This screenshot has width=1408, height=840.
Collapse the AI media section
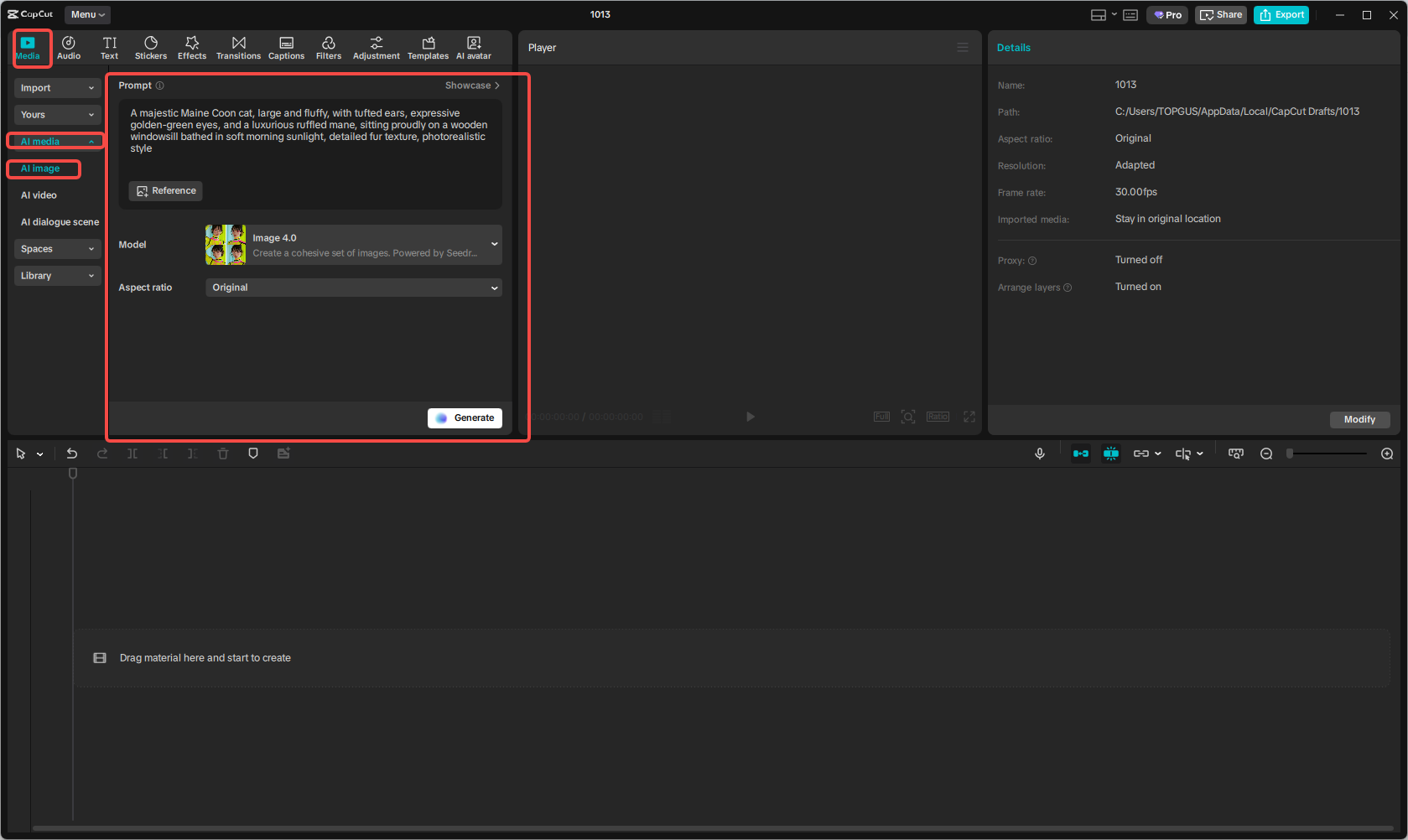[x=55, y=141]
